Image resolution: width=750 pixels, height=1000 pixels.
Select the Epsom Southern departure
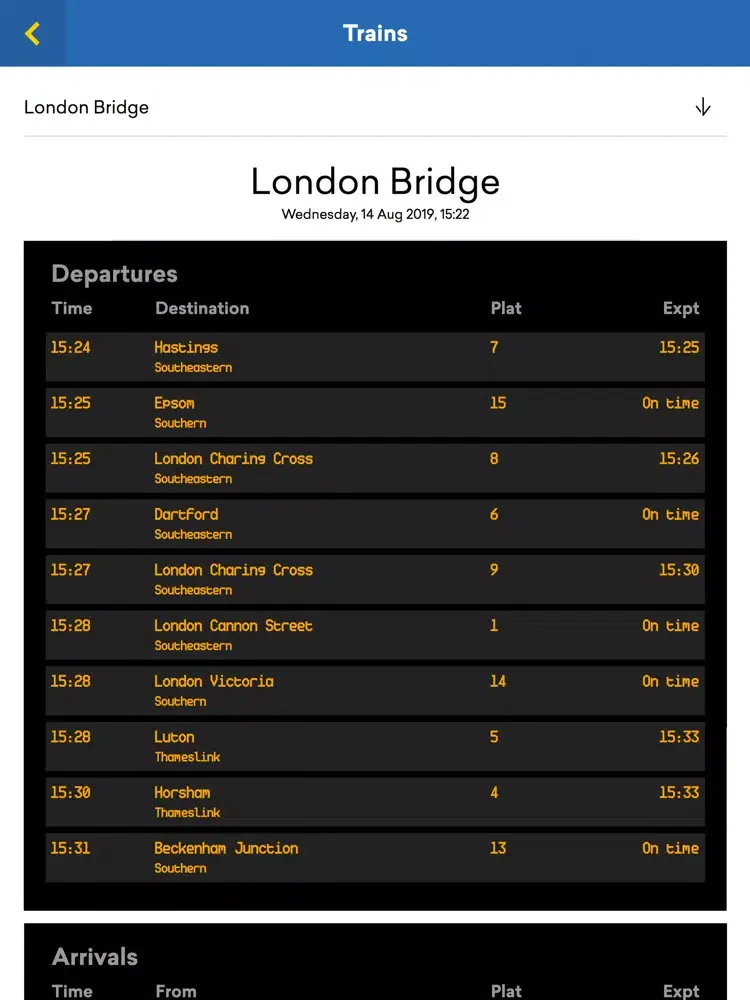(375, 412)
